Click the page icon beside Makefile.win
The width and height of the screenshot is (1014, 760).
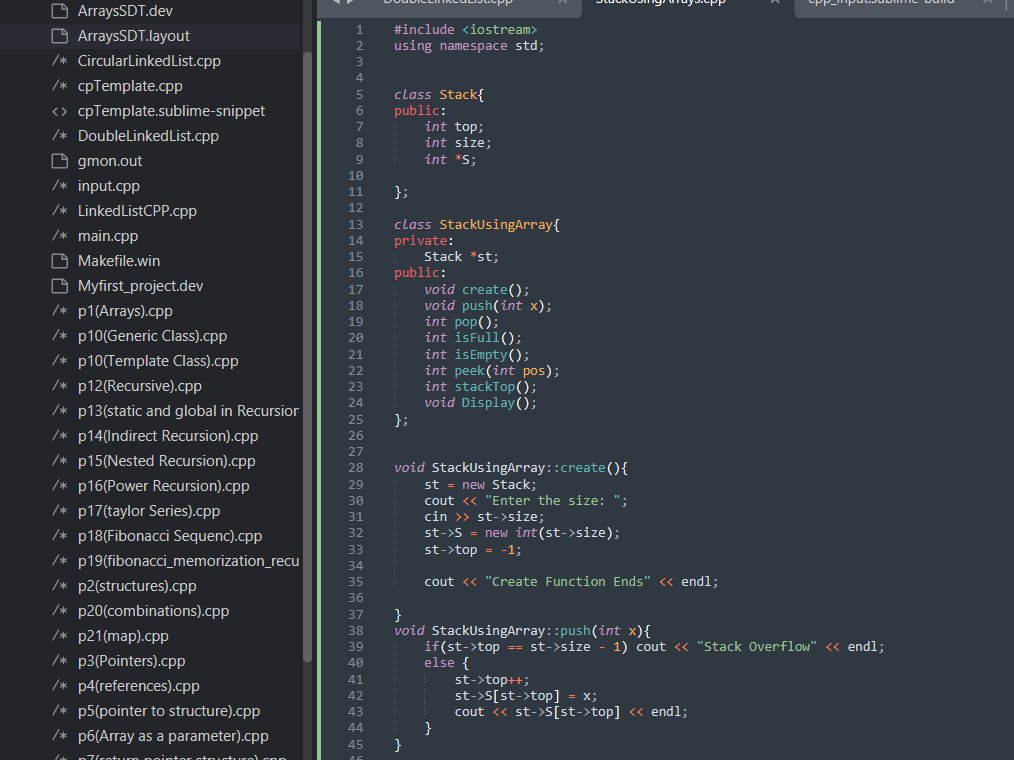(59, 261)
